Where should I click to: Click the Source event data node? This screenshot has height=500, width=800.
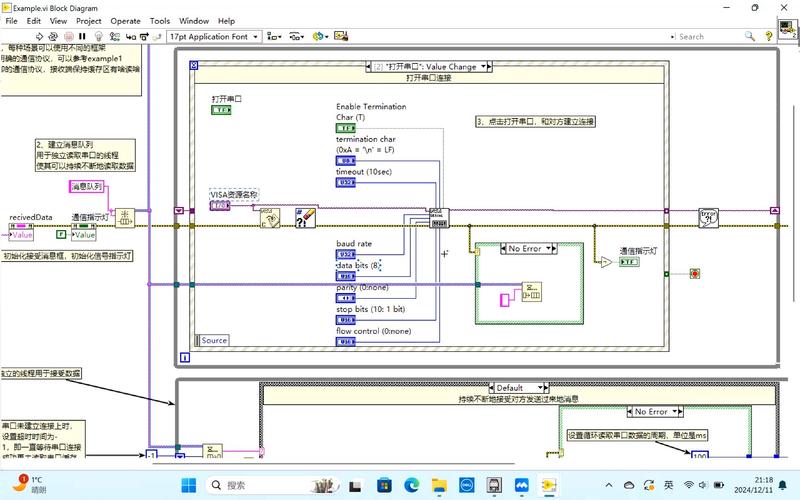[214, 340]
